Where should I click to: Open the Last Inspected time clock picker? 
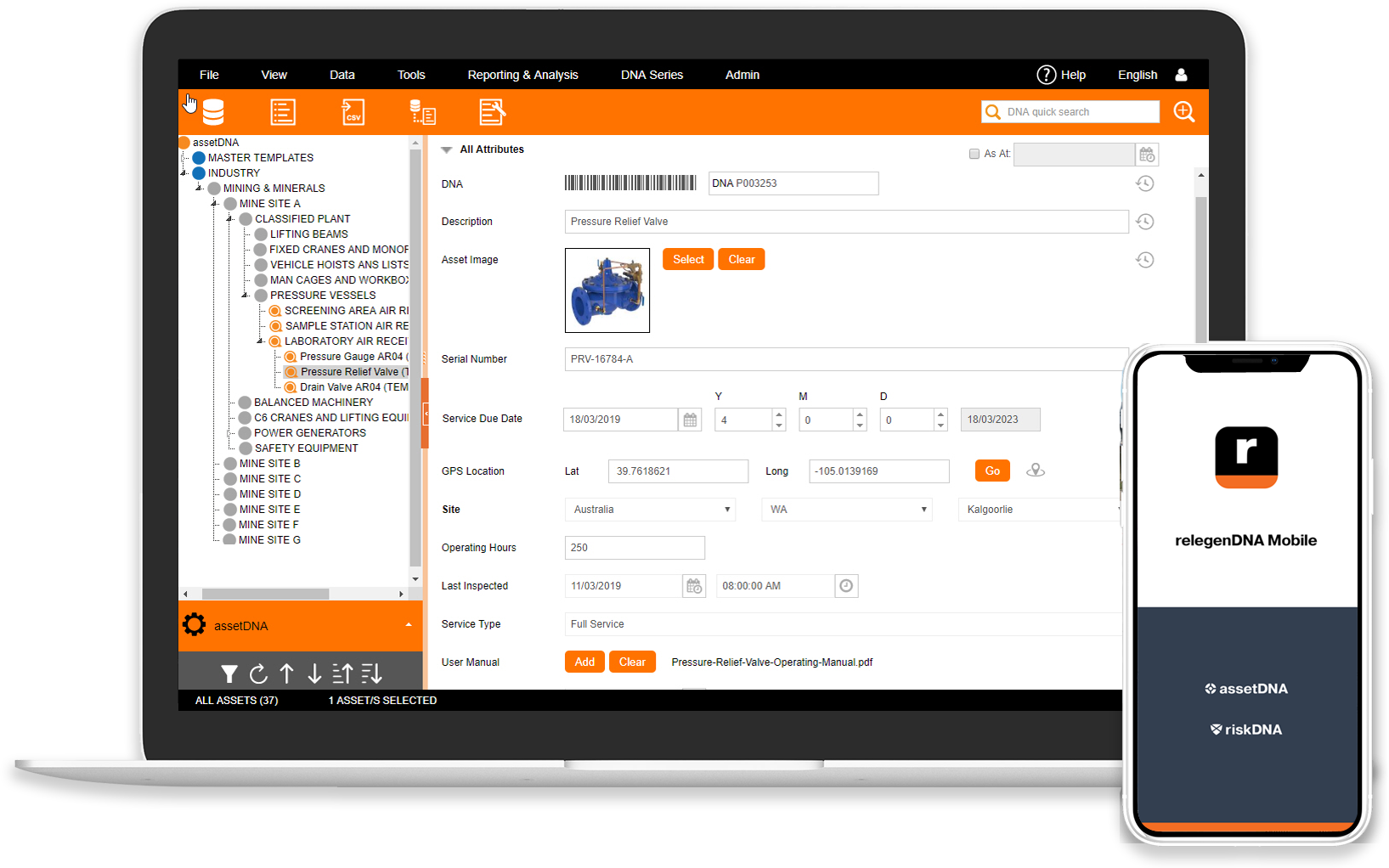point(846,586)
